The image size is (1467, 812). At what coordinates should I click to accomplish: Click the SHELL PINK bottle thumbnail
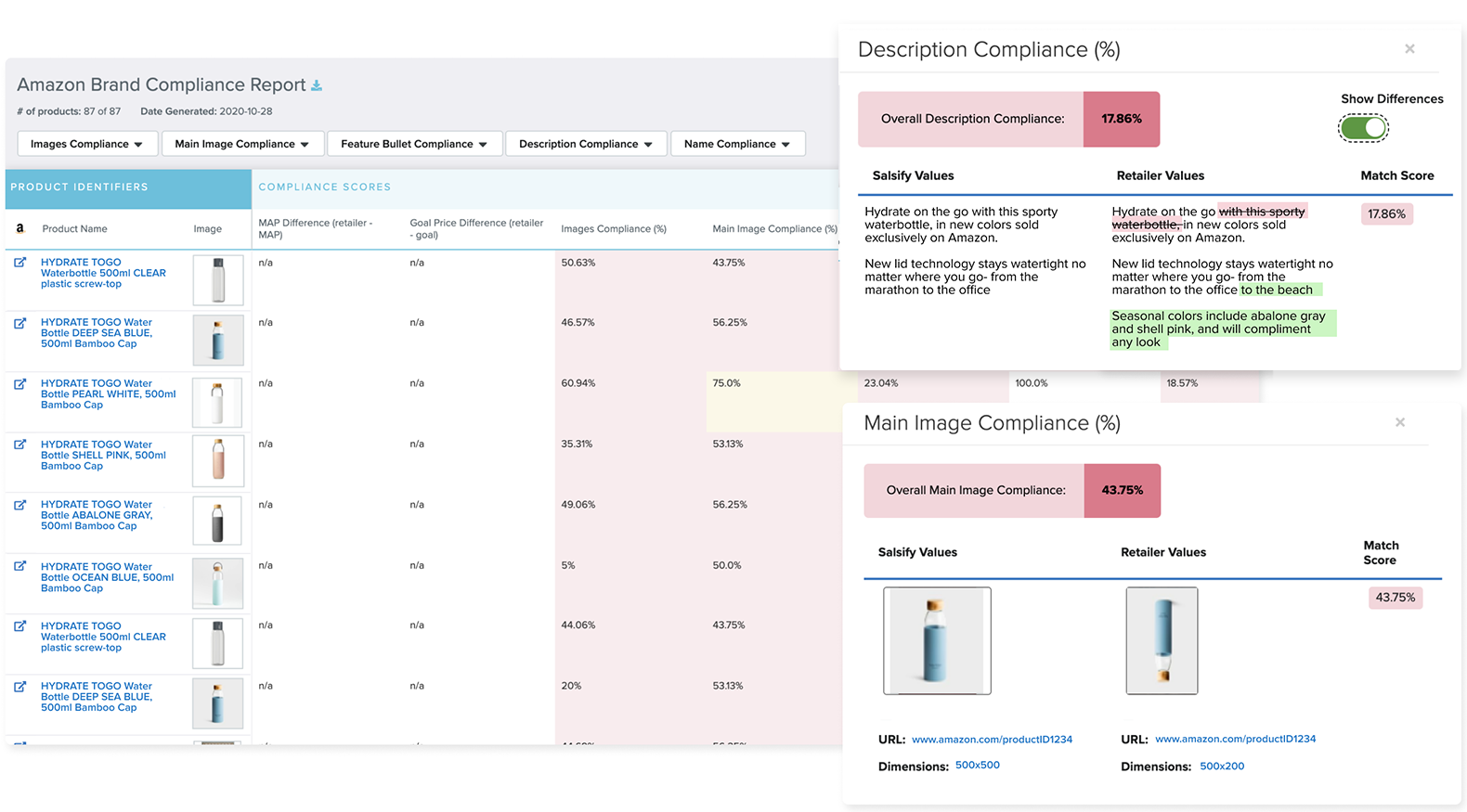[218, 460]
